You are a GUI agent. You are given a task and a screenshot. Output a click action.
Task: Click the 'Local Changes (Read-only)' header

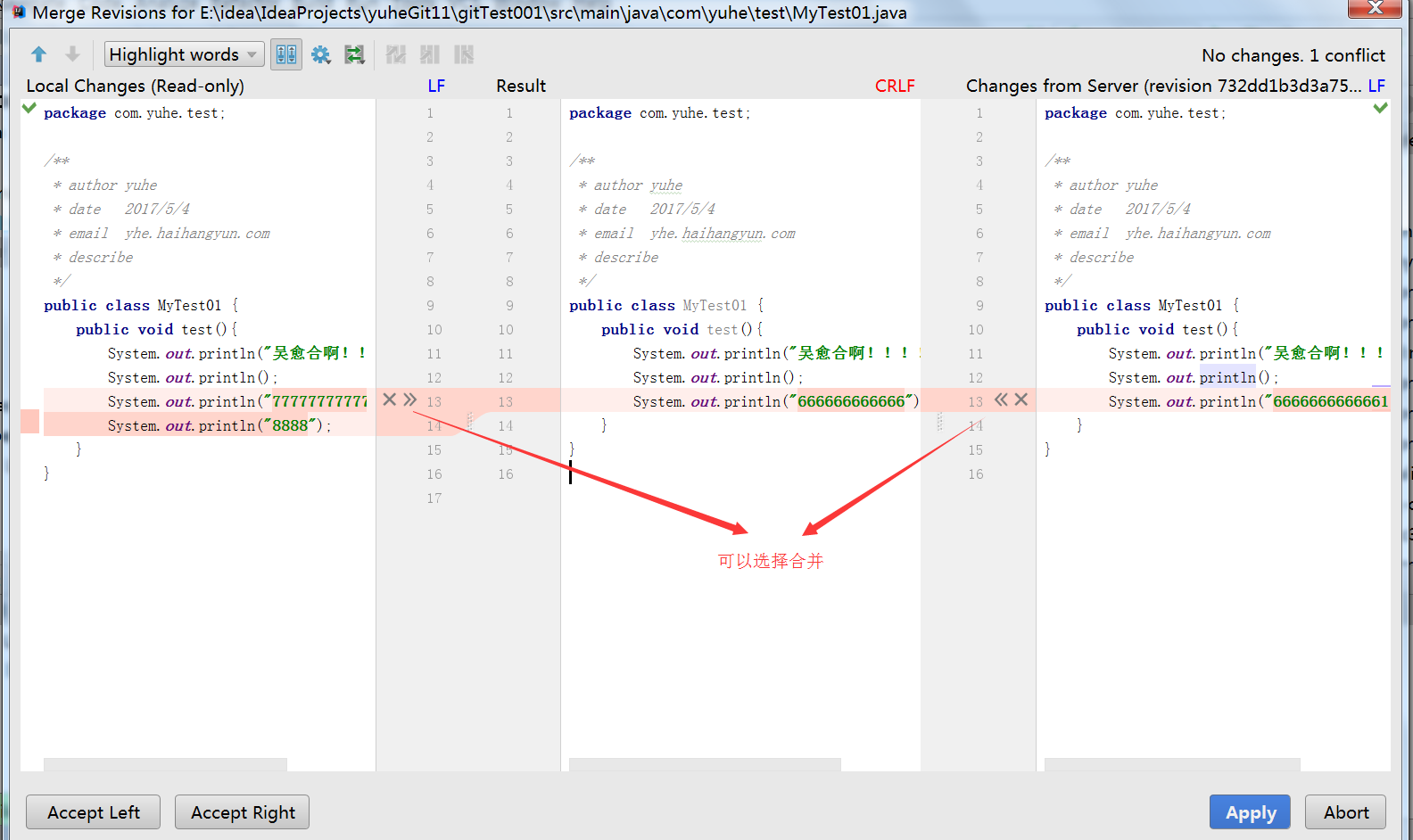pyautogui.click(x=135, y=86)
